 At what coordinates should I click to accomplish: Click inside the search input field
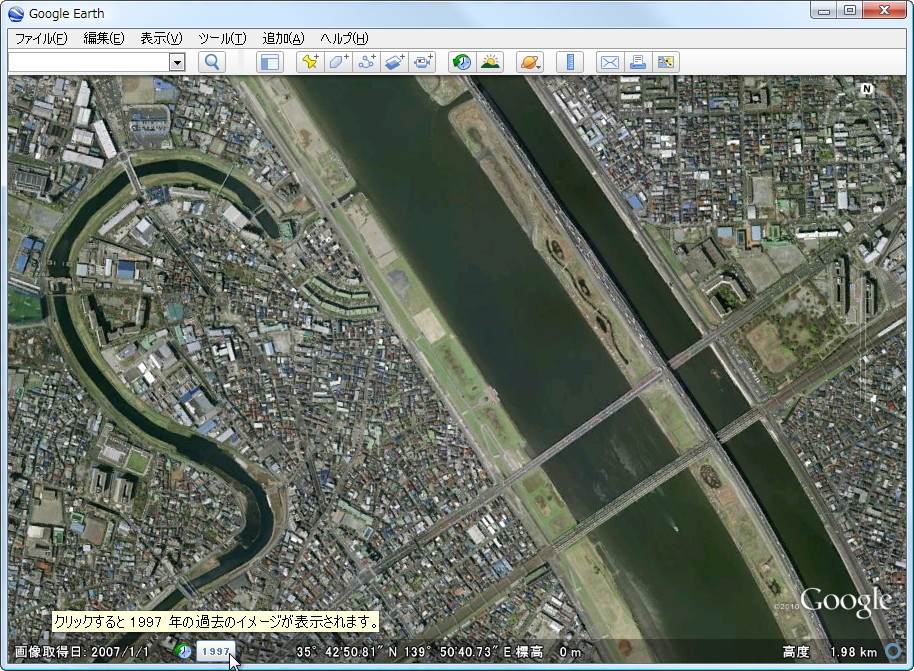(88, 62)
